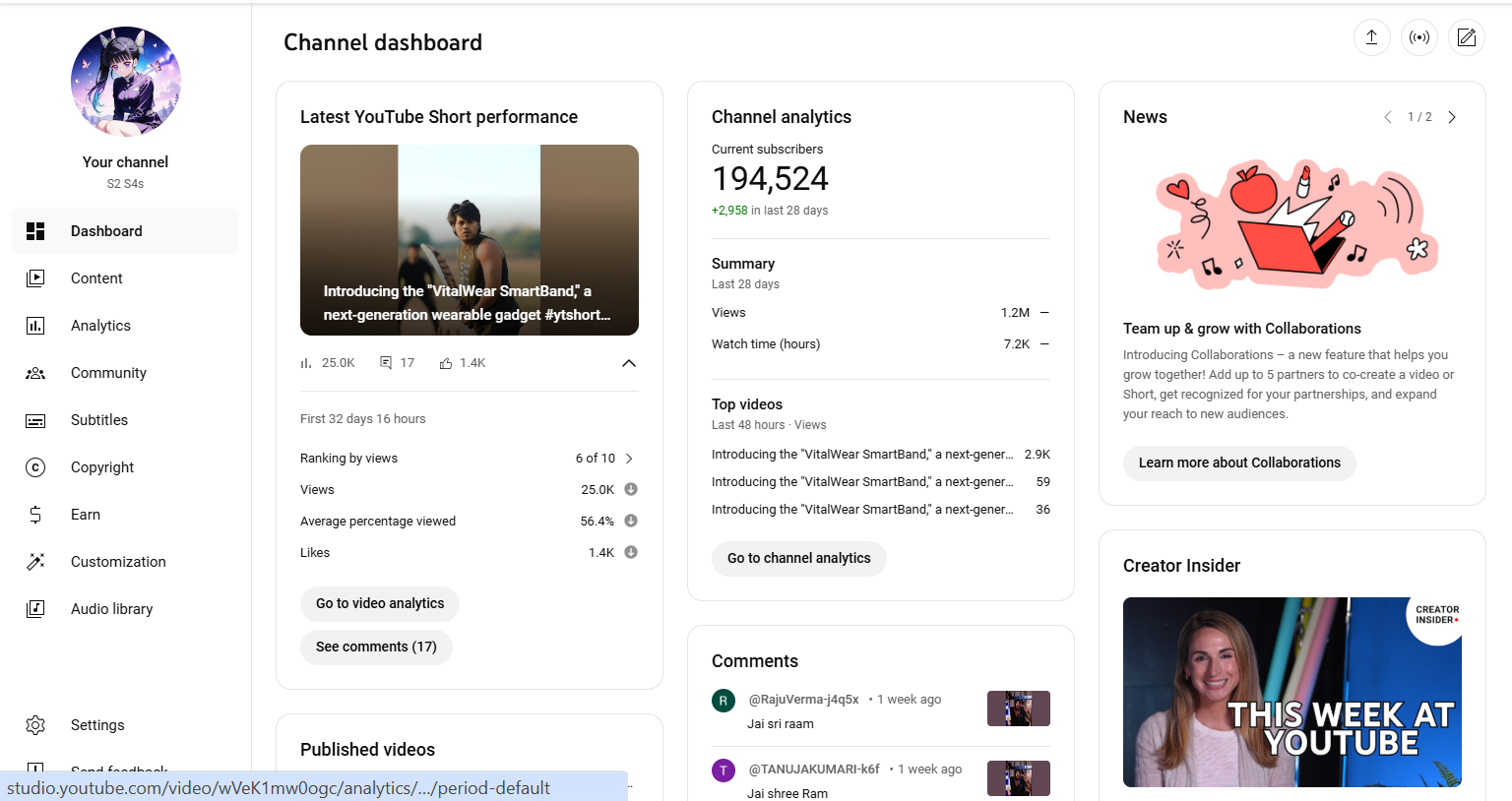Click the Audio library icon
Screen dimensions: 1512x801
pos(35,609)
